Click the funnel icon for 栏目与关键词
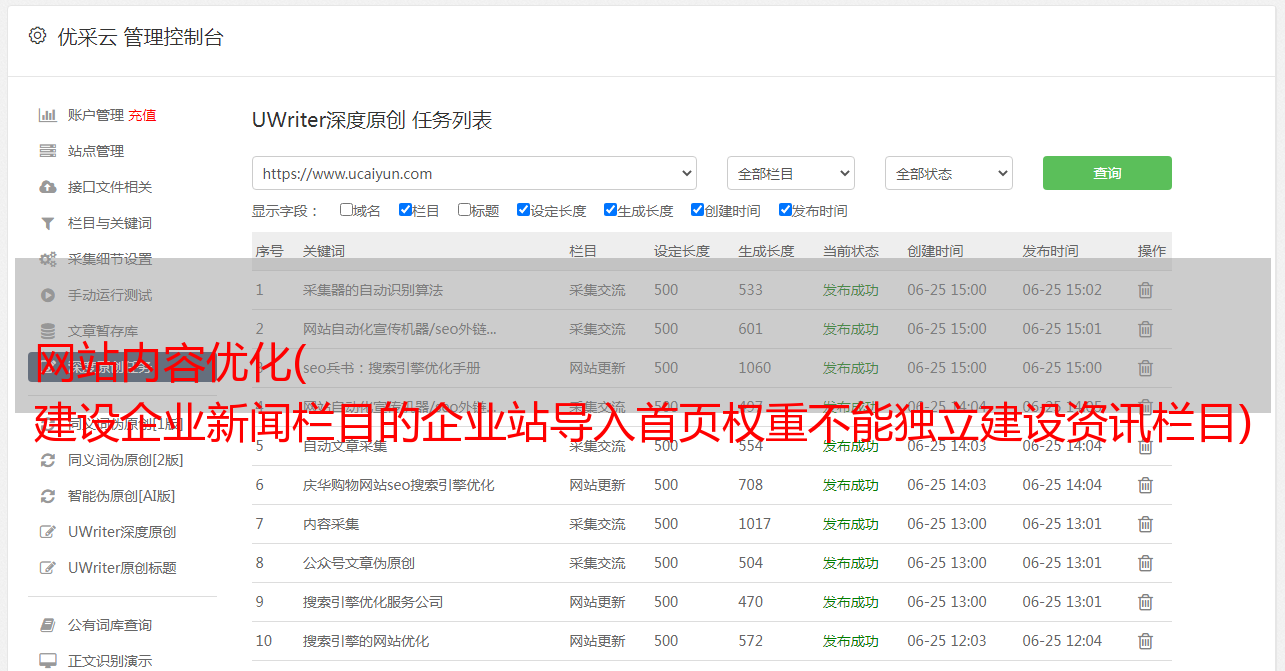The height and width of the screenshot is (671, 1285). click(47, 223)
